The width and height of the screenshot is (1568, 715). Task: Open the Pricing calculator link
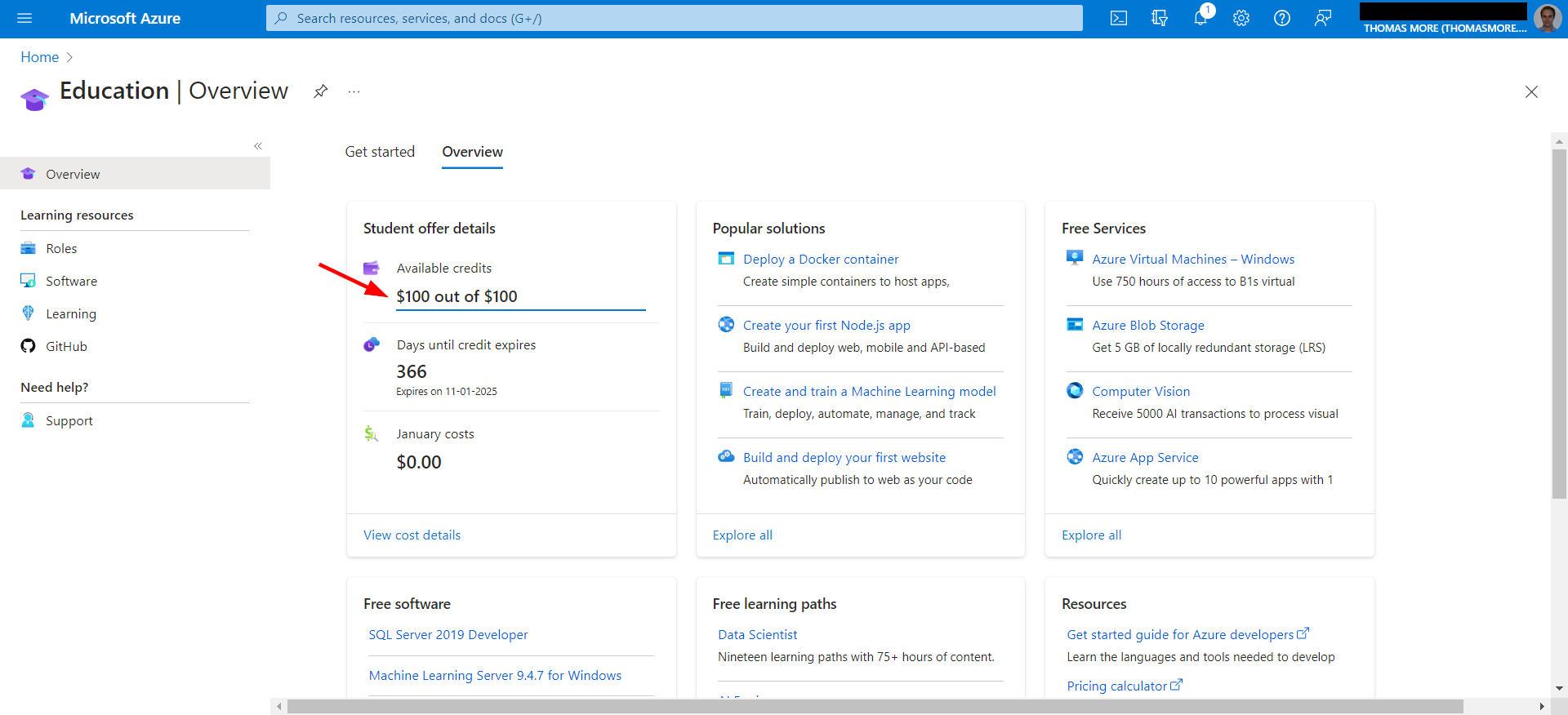tap(1124, 686)
